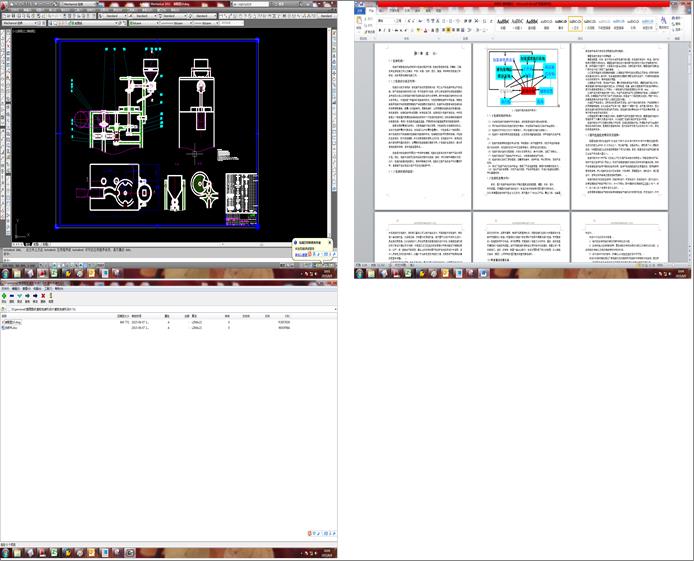Open the Tools menu in 7-Zip
The height and width of the screenshot is (561, 694).
coord(48,288)
